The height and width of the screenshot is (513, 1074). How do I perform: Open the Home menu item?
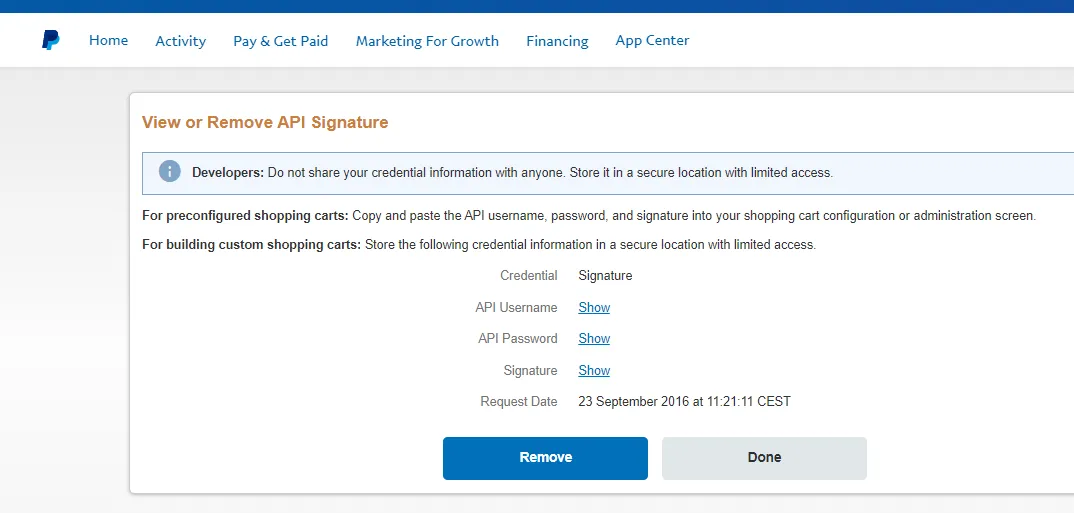108,40
